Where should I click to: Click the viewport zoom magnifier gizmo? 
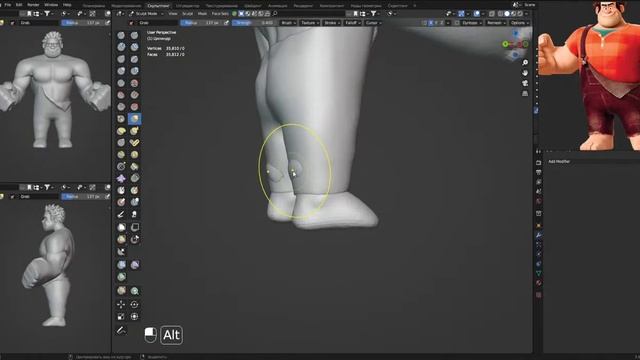click(525, 62)
